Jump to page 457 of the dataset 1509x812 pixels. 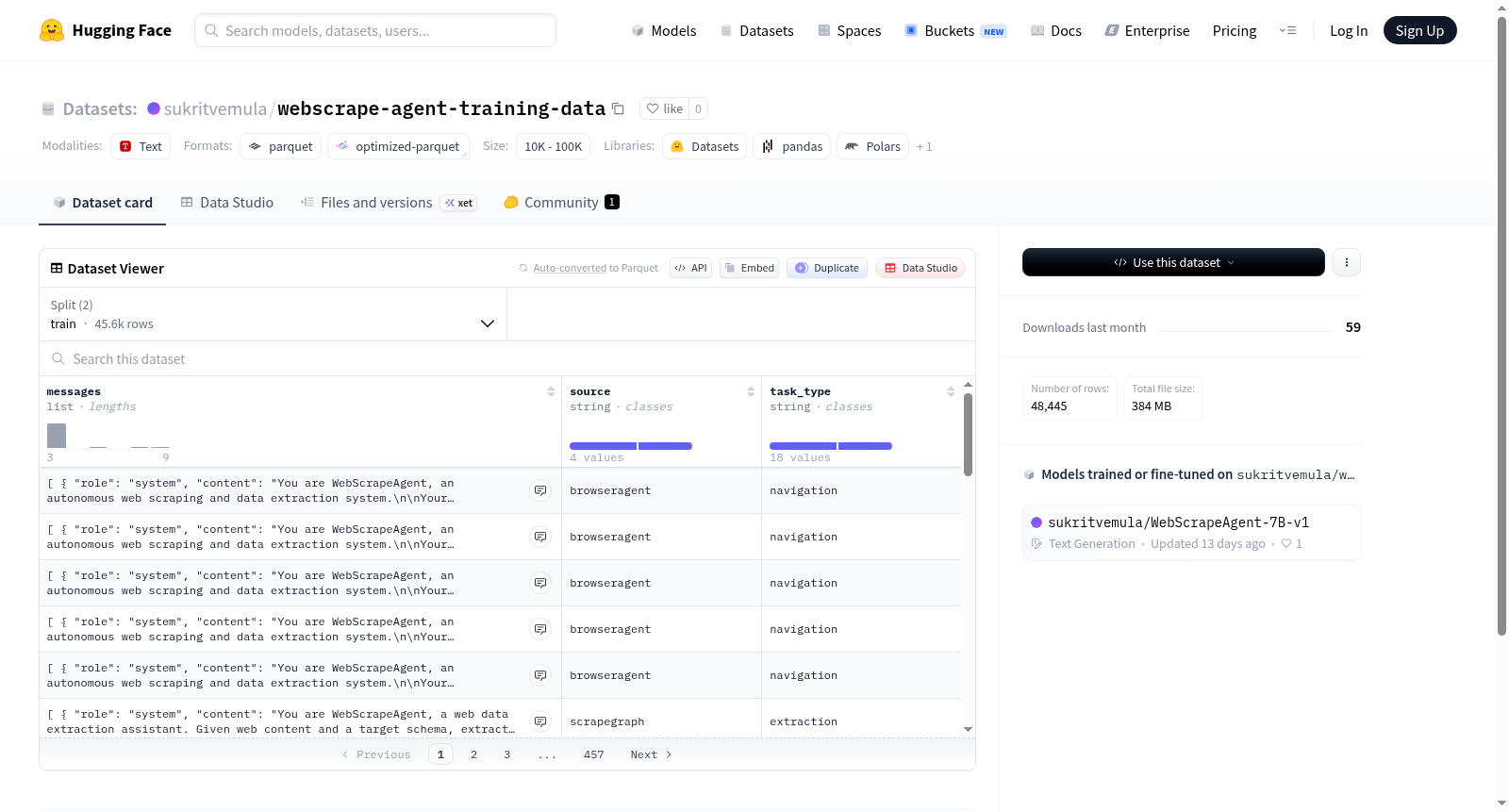(594, 754)
